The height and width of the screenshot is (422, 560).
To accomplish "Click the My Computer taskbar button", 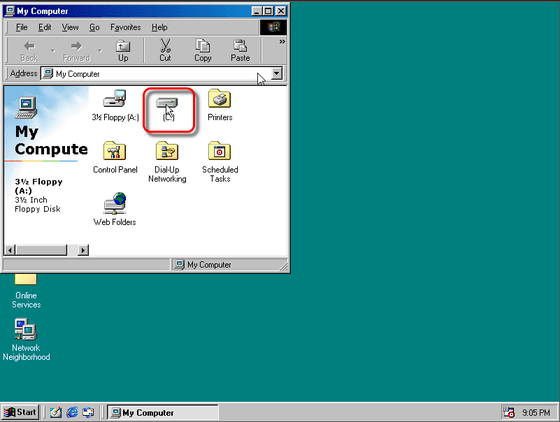I will click(x=163, y=412).
